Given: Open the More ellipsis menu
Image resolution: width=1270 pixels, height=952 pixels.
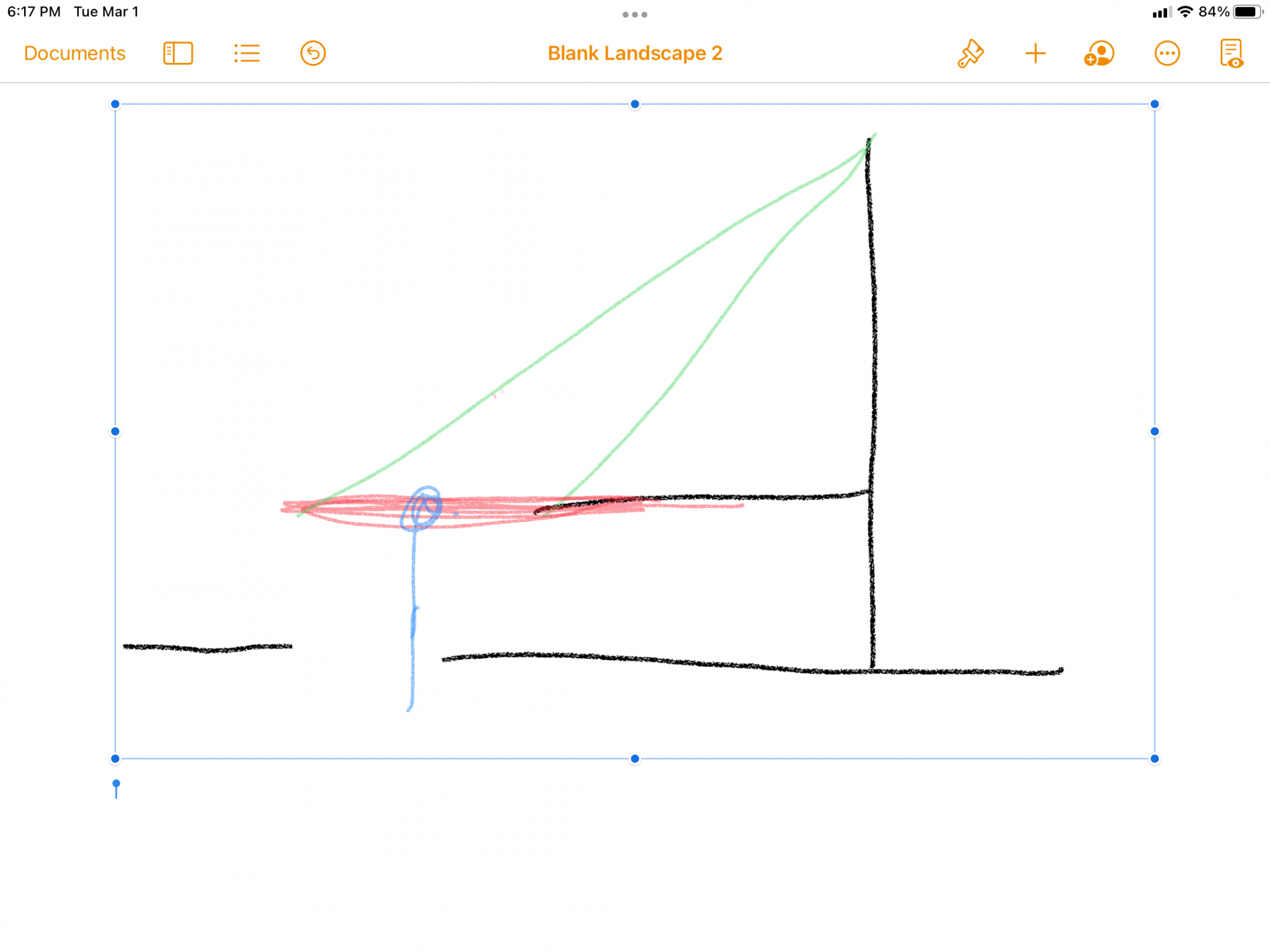Looking at the screenshot, I should click(1167, 53).
